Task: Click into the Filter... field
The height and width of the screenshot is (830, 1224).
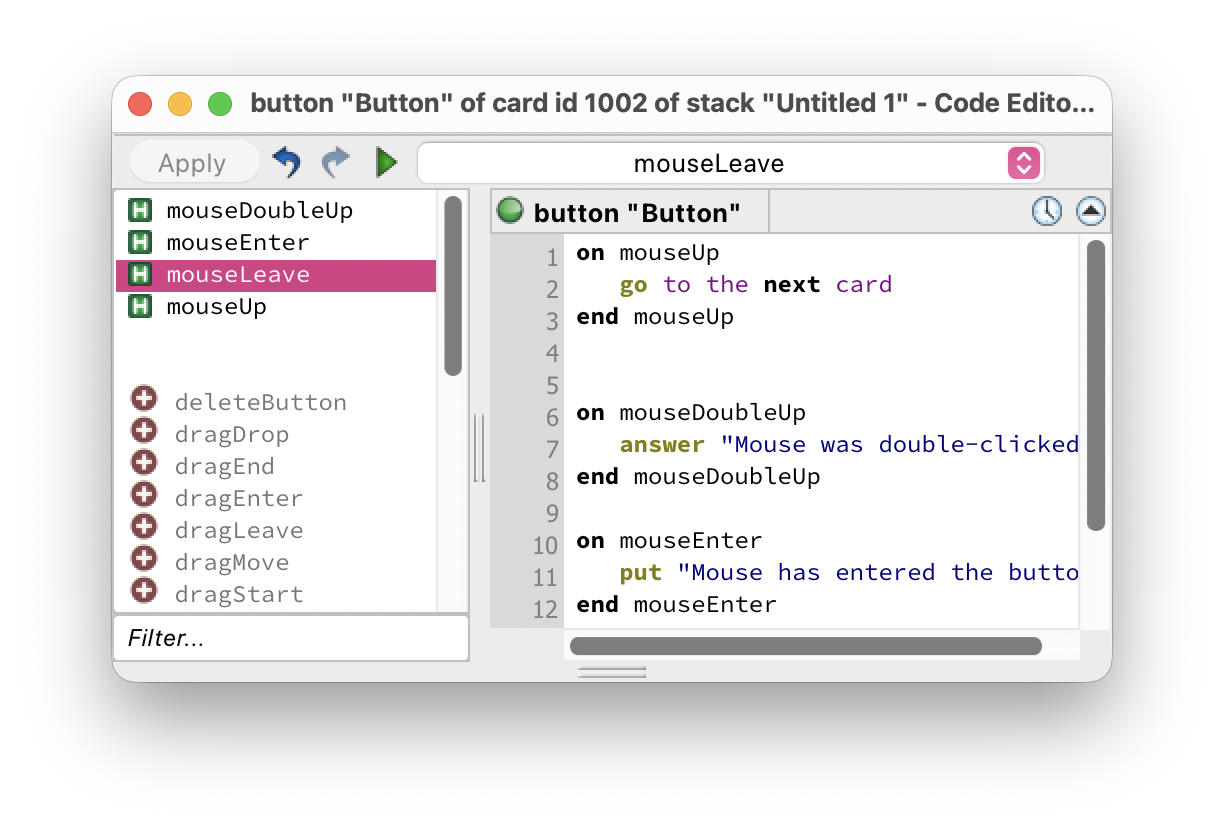Action: tap(291, 638)
